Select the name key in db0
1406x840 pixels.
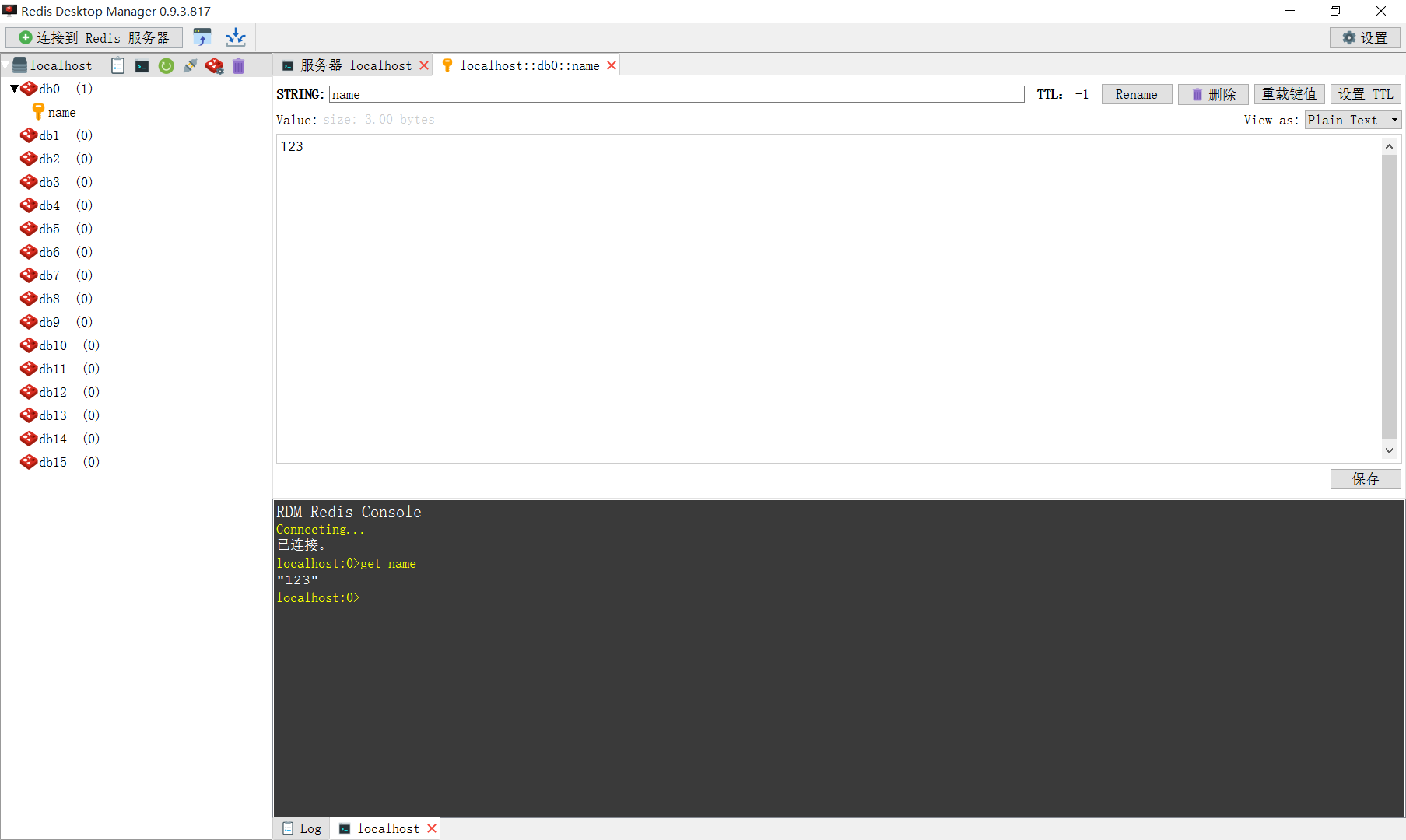61,112
